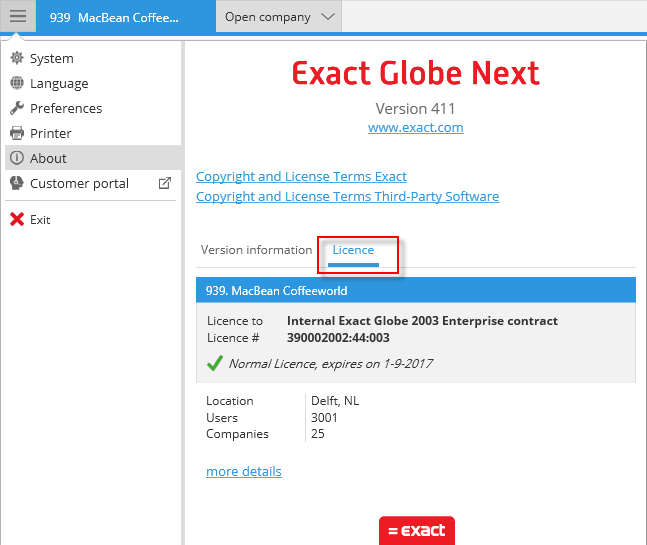Click the Location label
This screenshot has height=545, width=647.
pyautogui.click(x=229, y=401)
